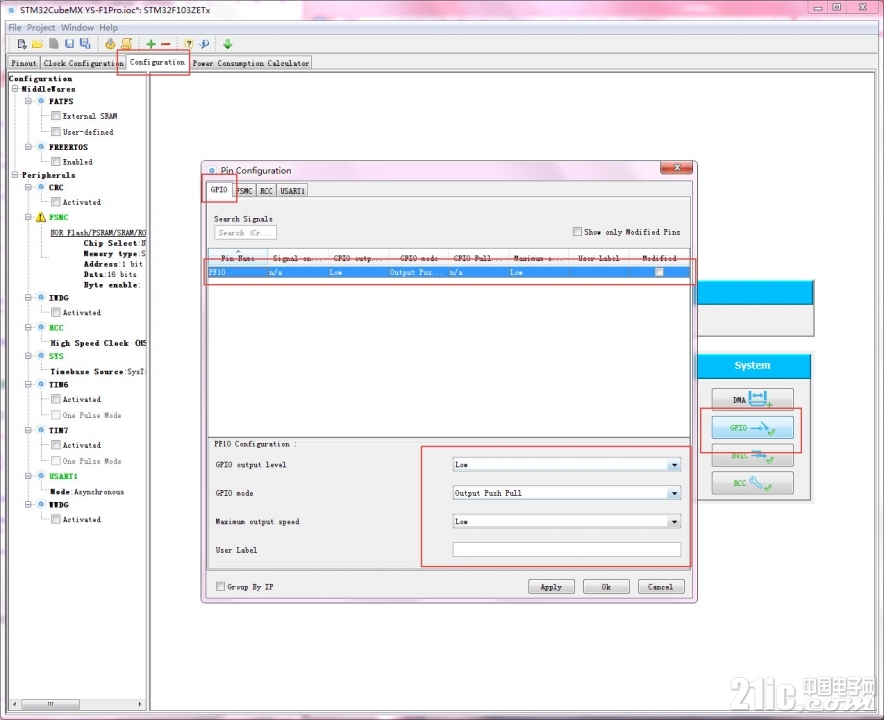This screenshot has height=720, width=884.
Task: Click the Cancel button
Action: tap(661, 587)
